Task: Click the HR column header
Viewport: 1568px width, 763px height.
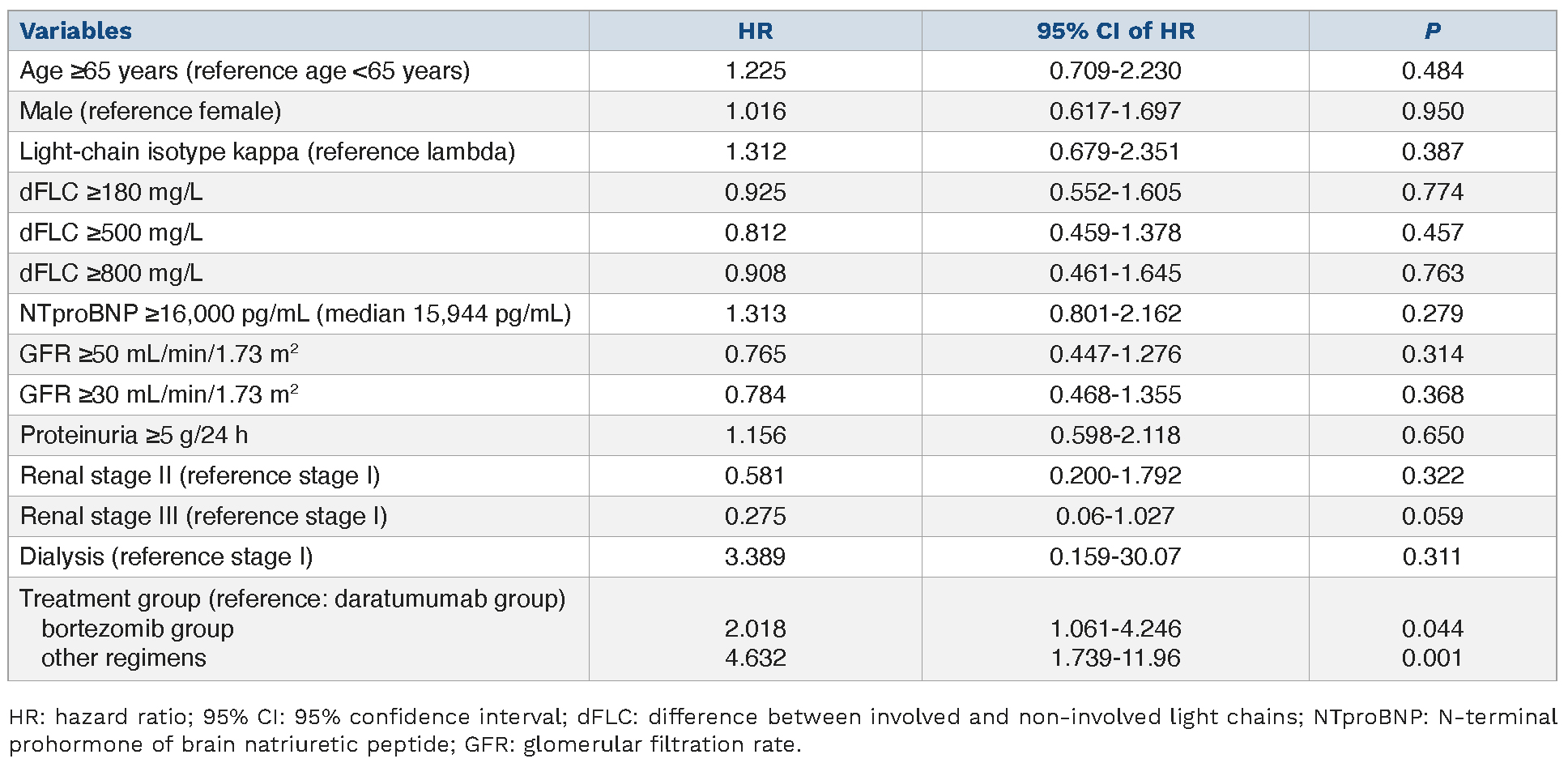Action: 755,31
